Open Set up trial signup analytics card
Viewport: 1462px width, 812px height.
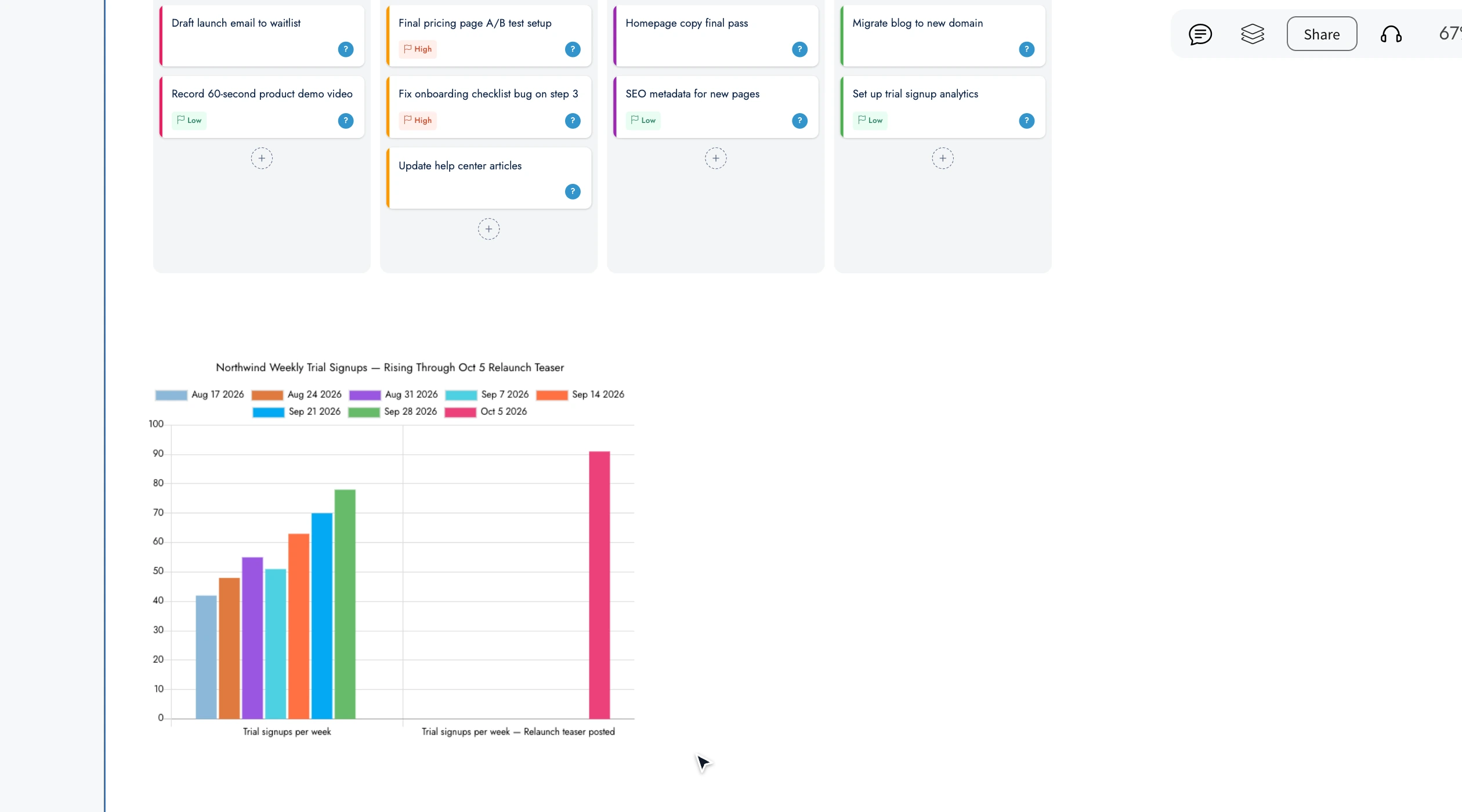coord(942,107)
